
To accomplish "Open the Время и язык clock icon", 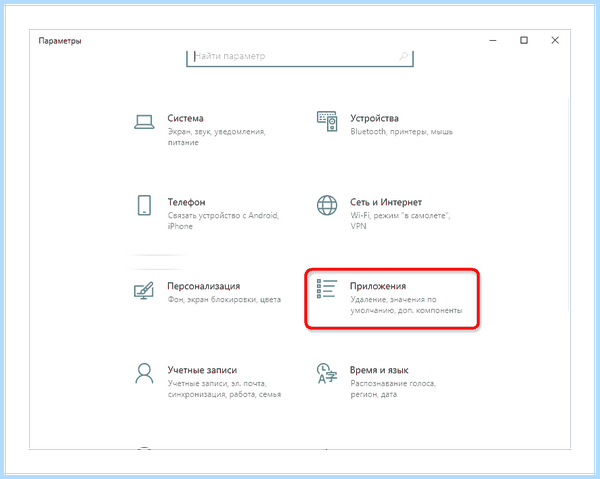I will point(327,373).
